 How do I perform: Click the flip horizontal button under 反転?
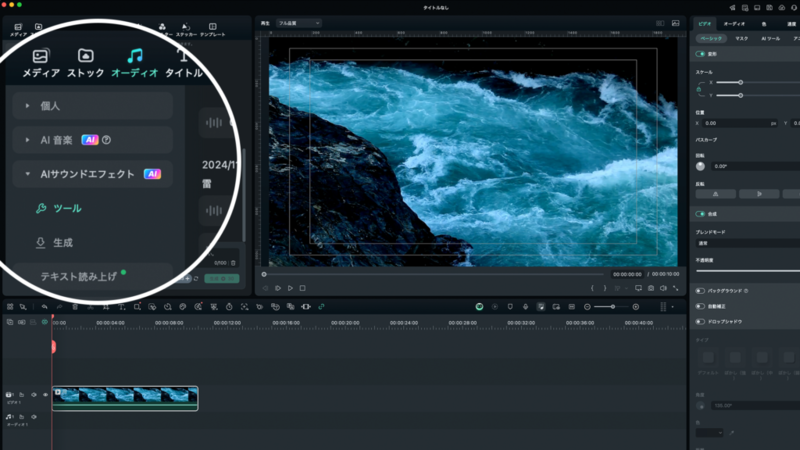tap(715, 194)
